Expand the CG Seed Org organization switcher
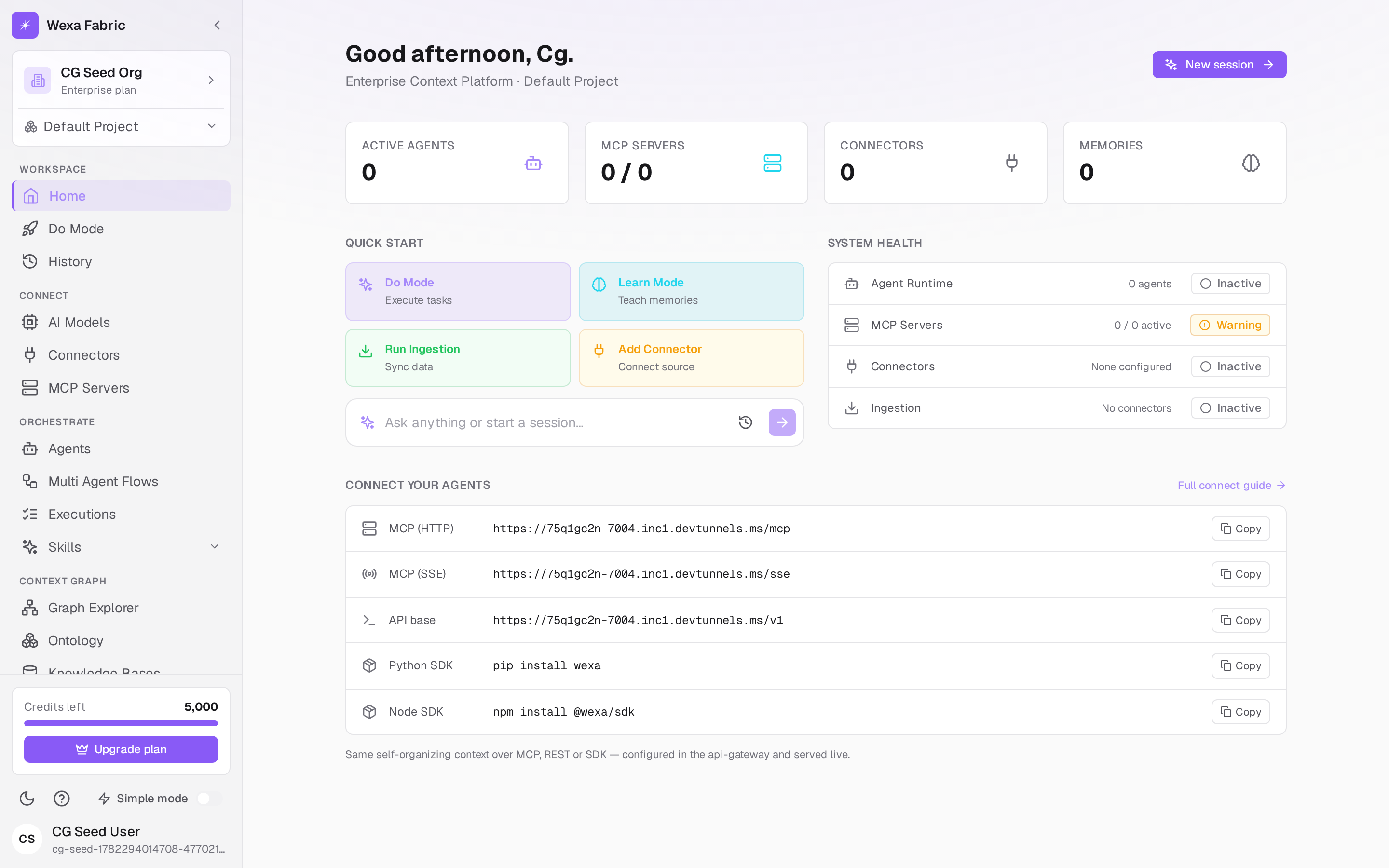1389x868 pixels. 121,80
